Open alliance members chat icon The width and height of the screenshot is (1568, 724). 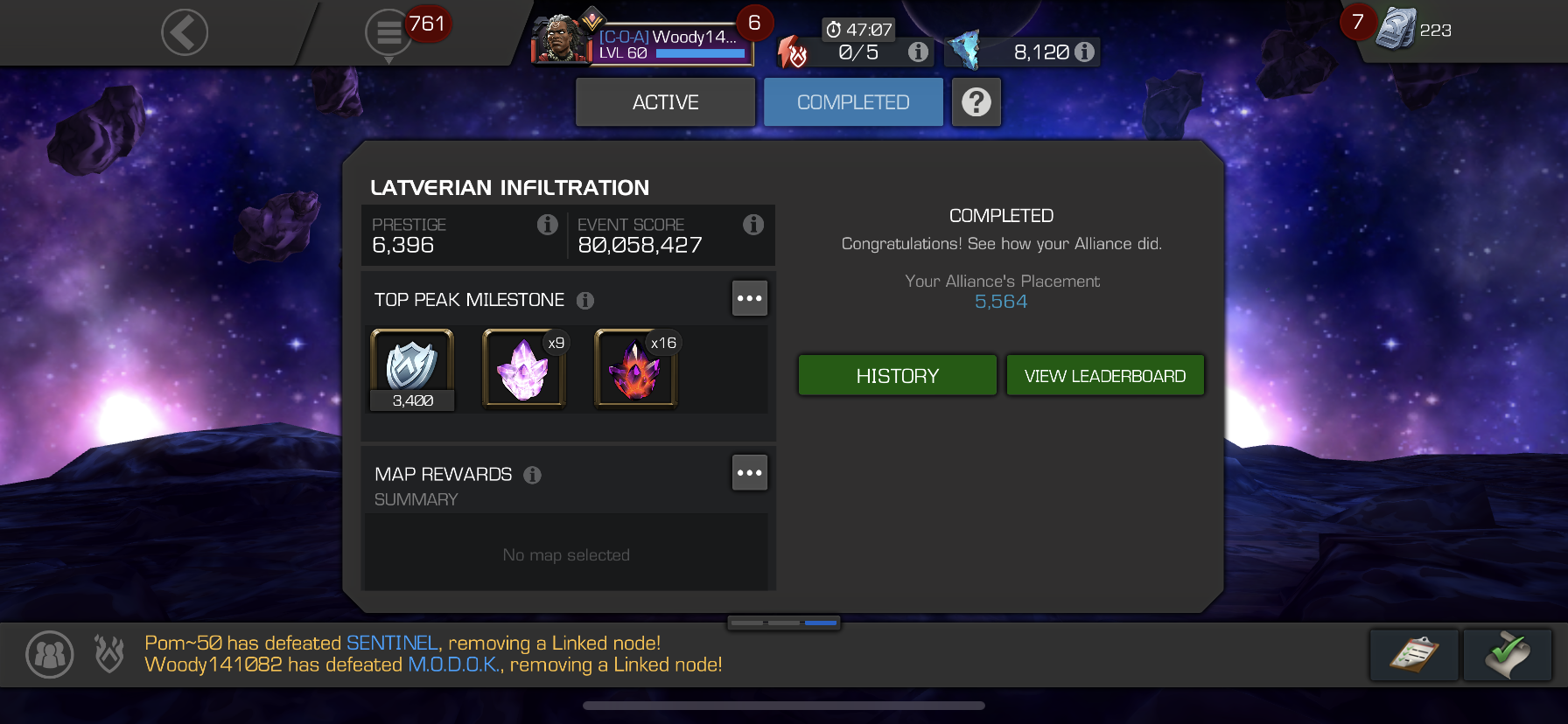click(x=50, y=654)
